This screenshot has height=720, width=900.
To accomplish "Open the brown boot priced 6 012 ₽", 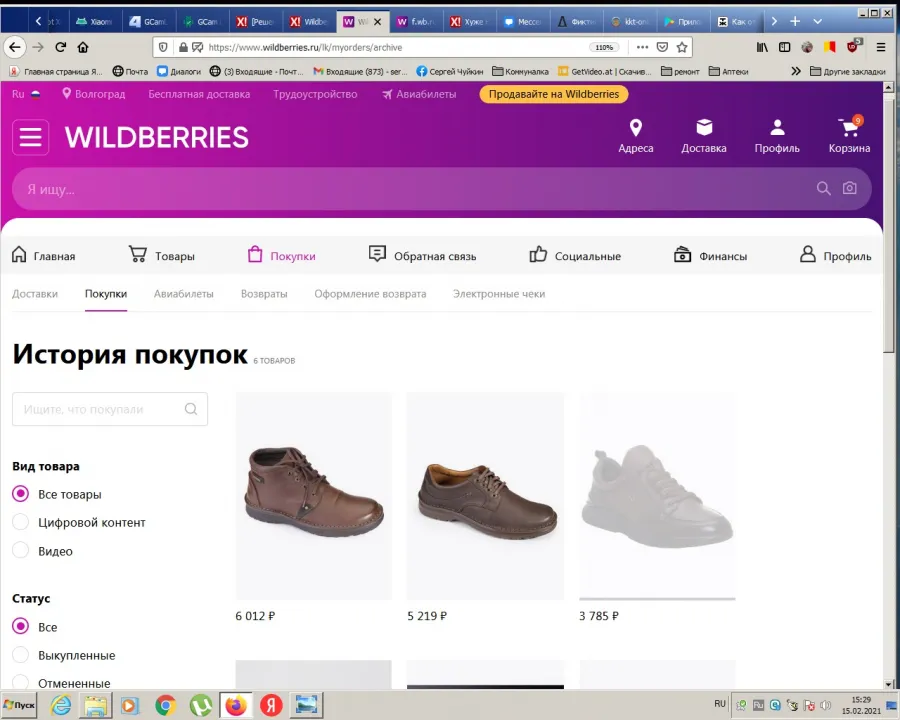I will click(313, 496).
